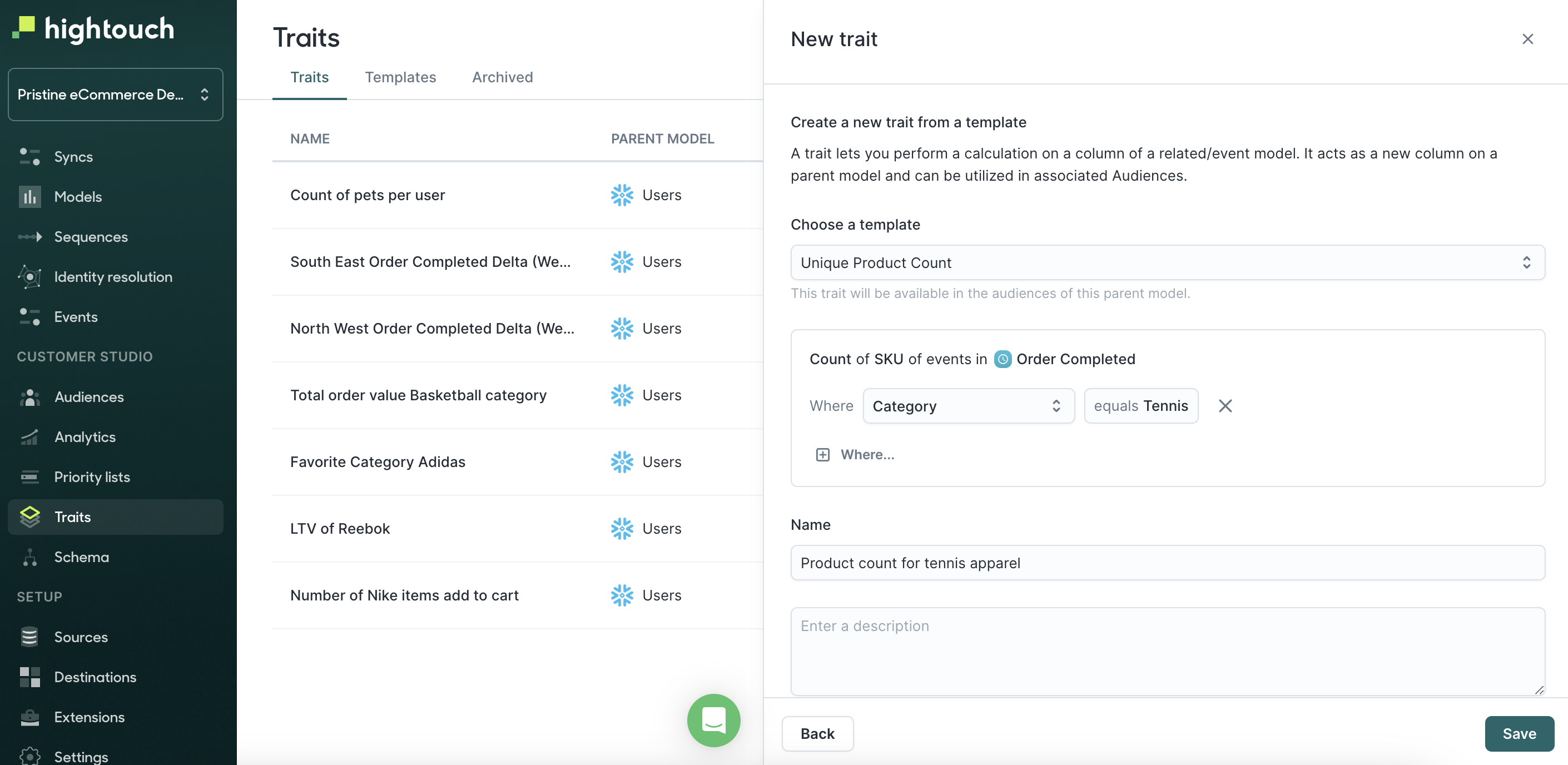Click Snowflake icon for LTV of Reebok
The image size is (1568, 765).
pos(622,529)
